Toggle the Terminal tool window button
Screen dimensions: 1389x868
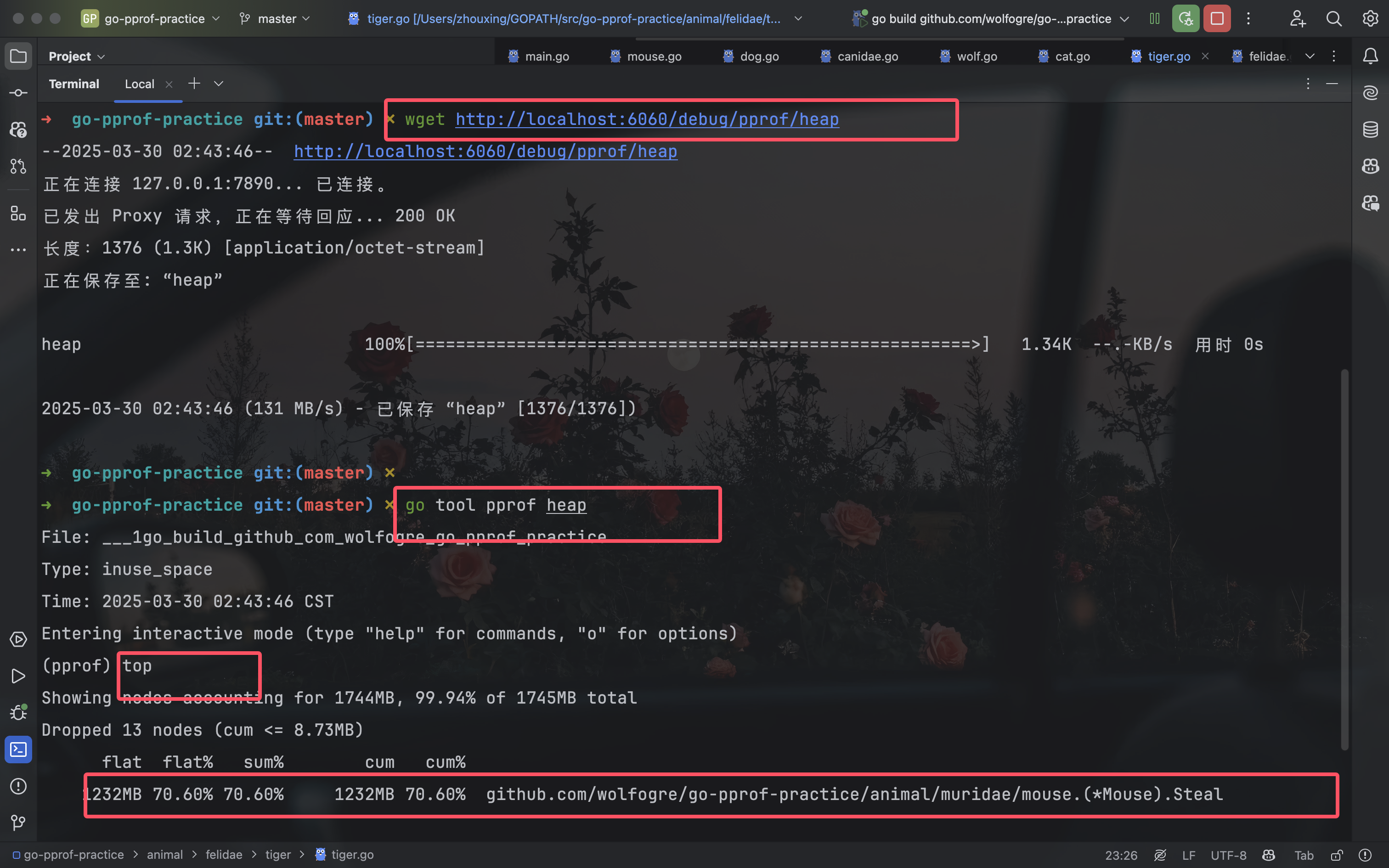point(18,749)
